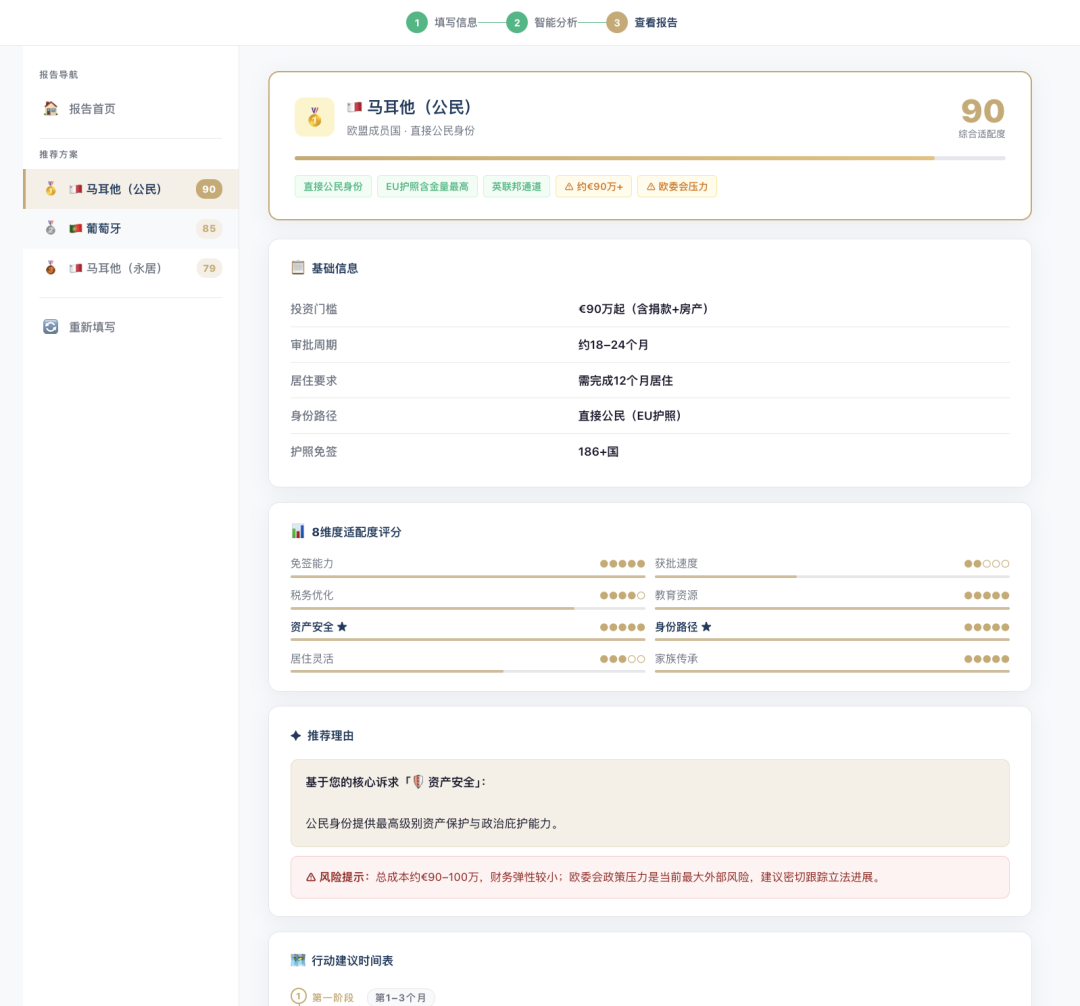Click the 投资门槛 row label
The width and height of the screenshot is (1080, 1006).
313,308
